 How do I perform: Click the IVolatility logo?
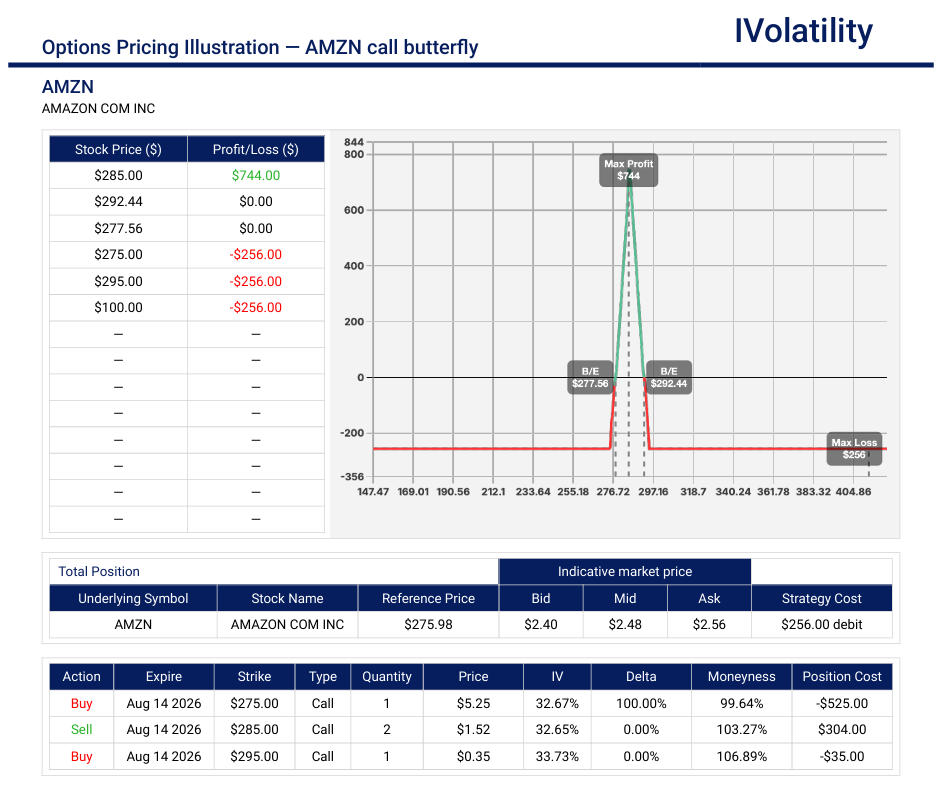coord(803,31)
